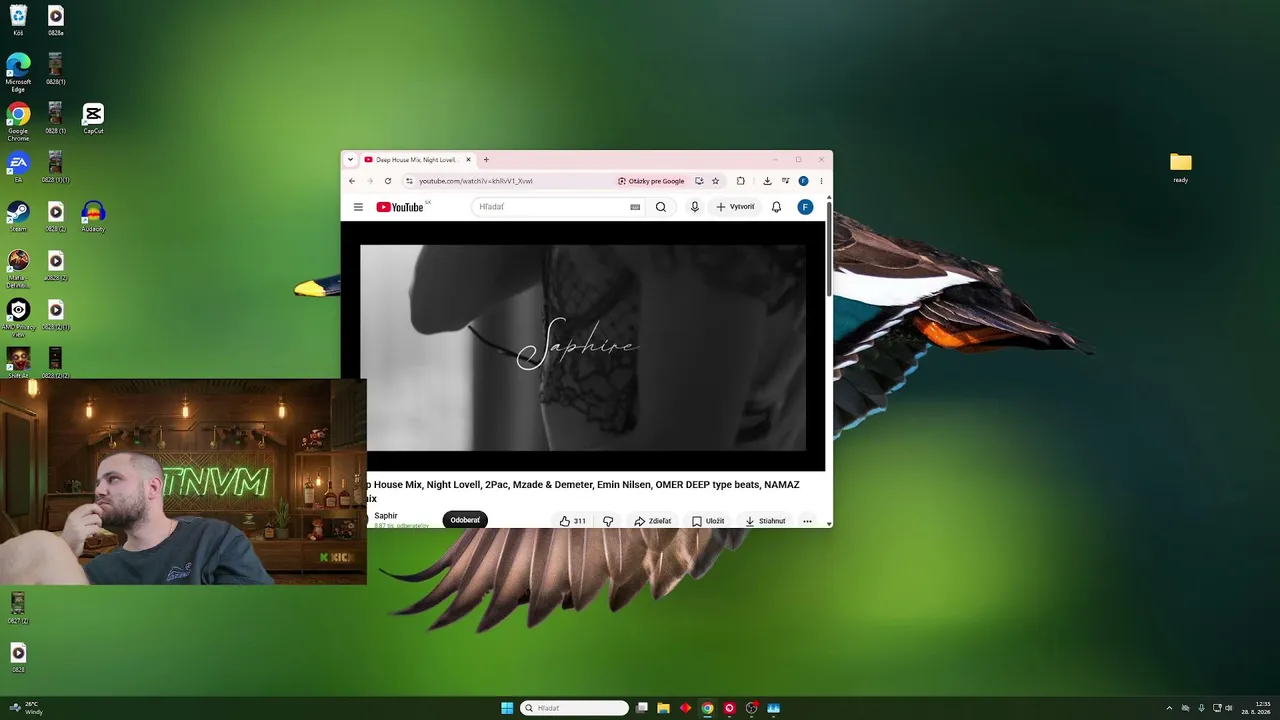The width and height of the screenshot is (1280, 720).
Task: Click the Vytvoriť create button
Action: click(735, 207)
